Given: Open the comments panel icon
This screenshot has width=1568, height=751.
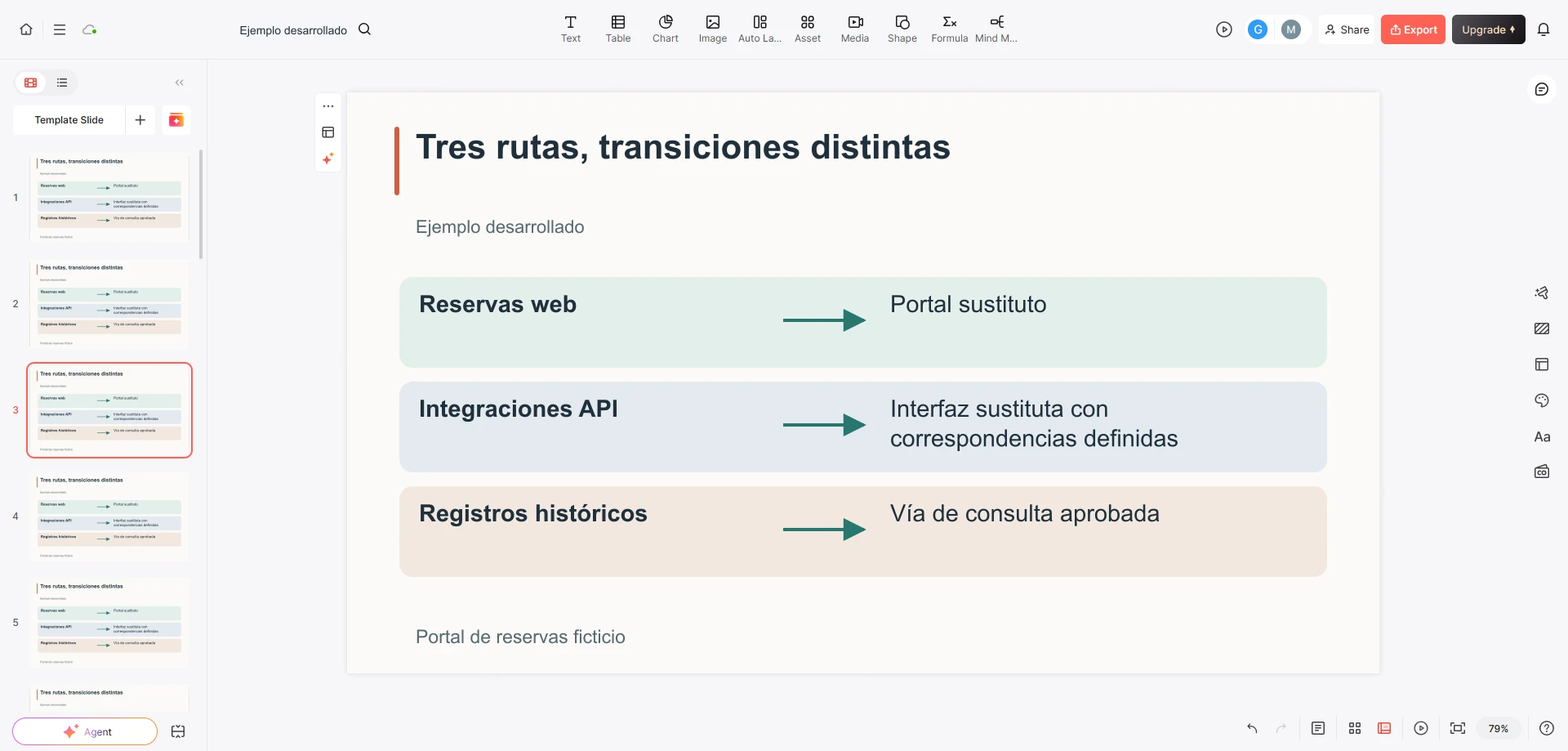Looking at the screenshot, I should pos(1542,89).
